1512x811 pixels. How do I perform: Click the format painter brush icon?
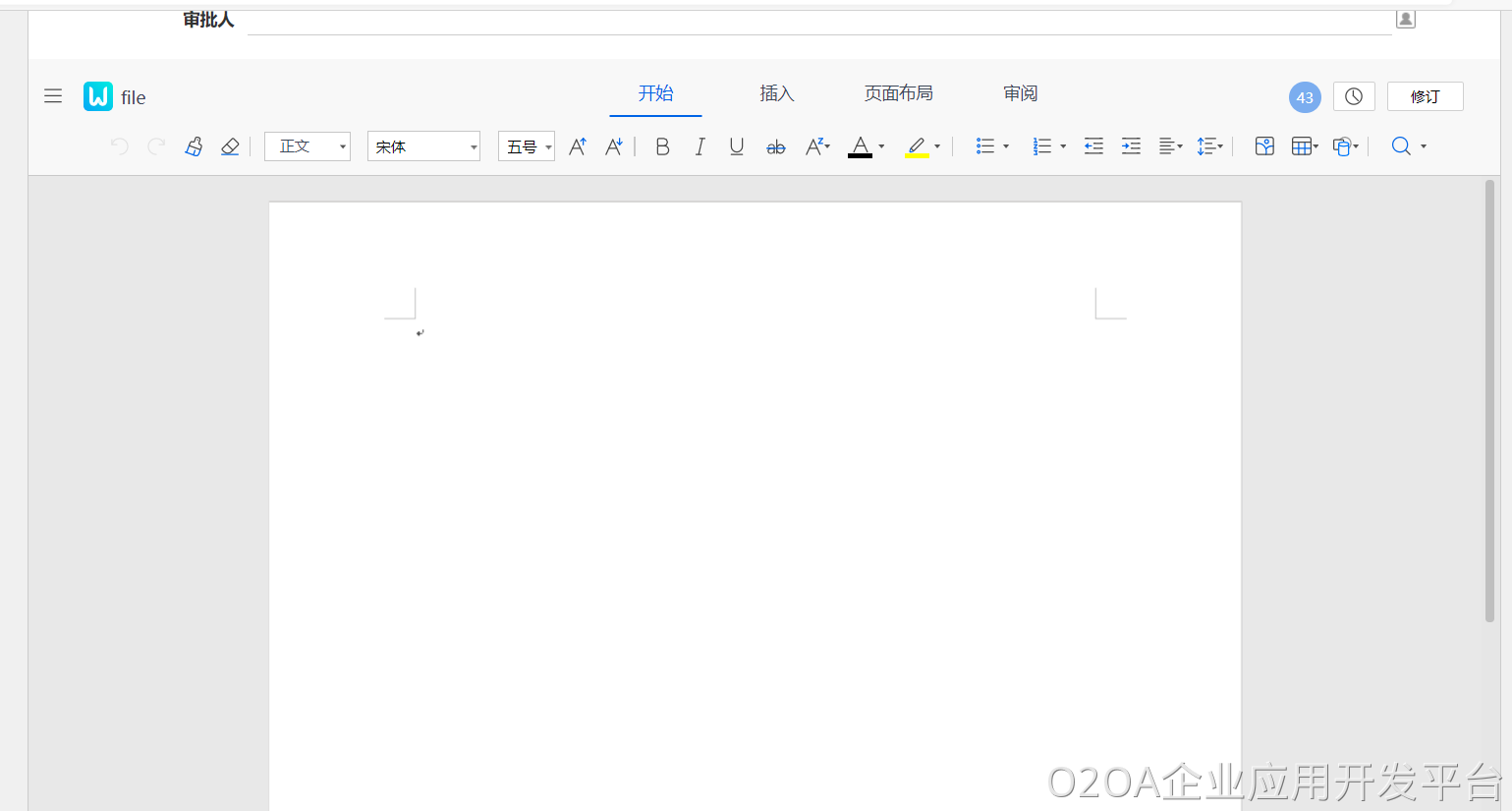pyautogui.click(x=194, y=146)
